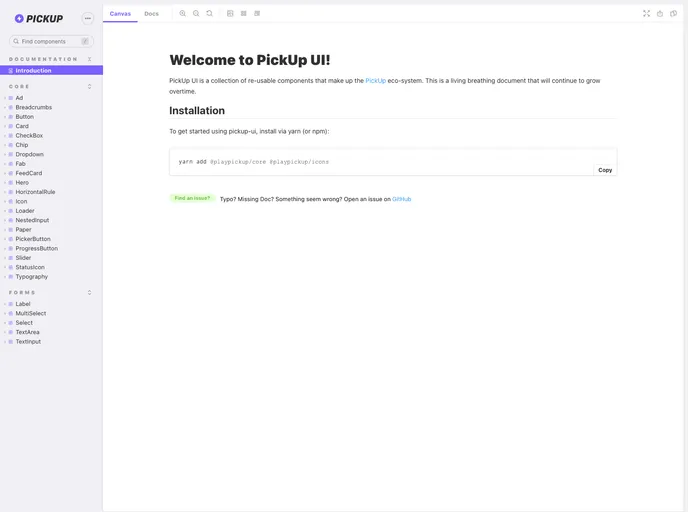Open the GitHub link
Viewport: 688px width, 512px height.
pos(401,199)
